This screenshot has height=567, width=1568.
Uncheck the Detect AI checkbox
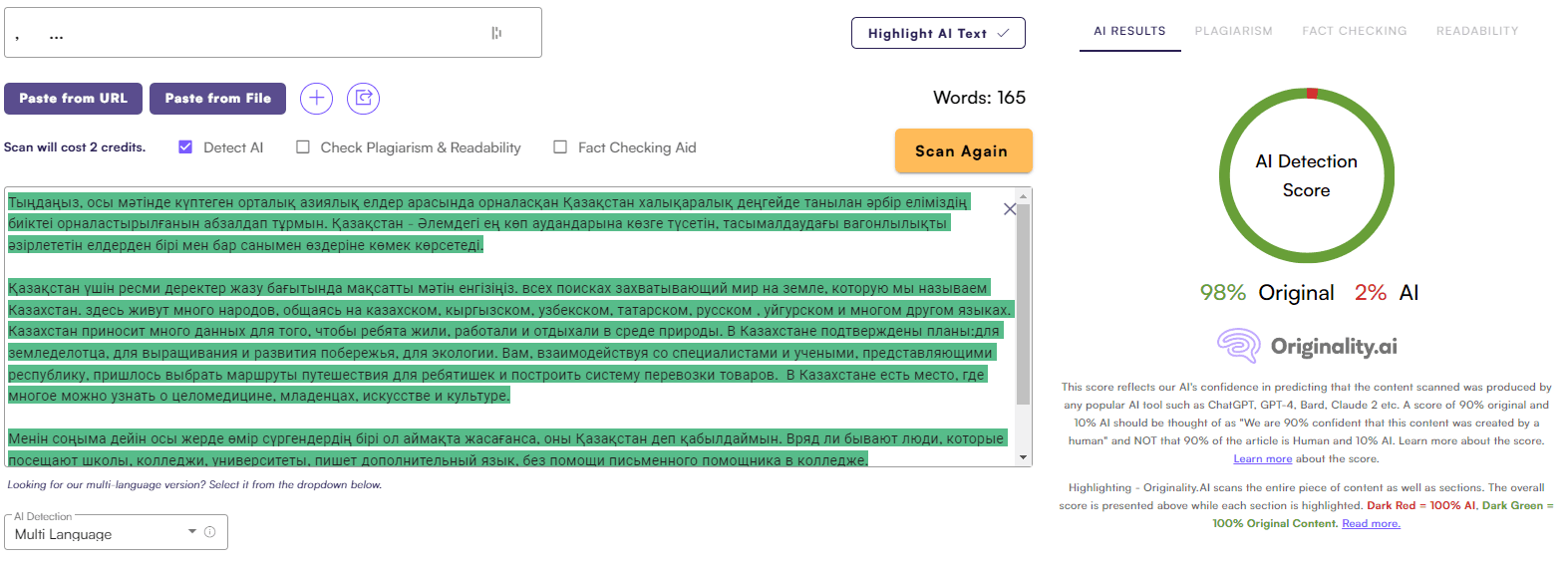[185, 147]
